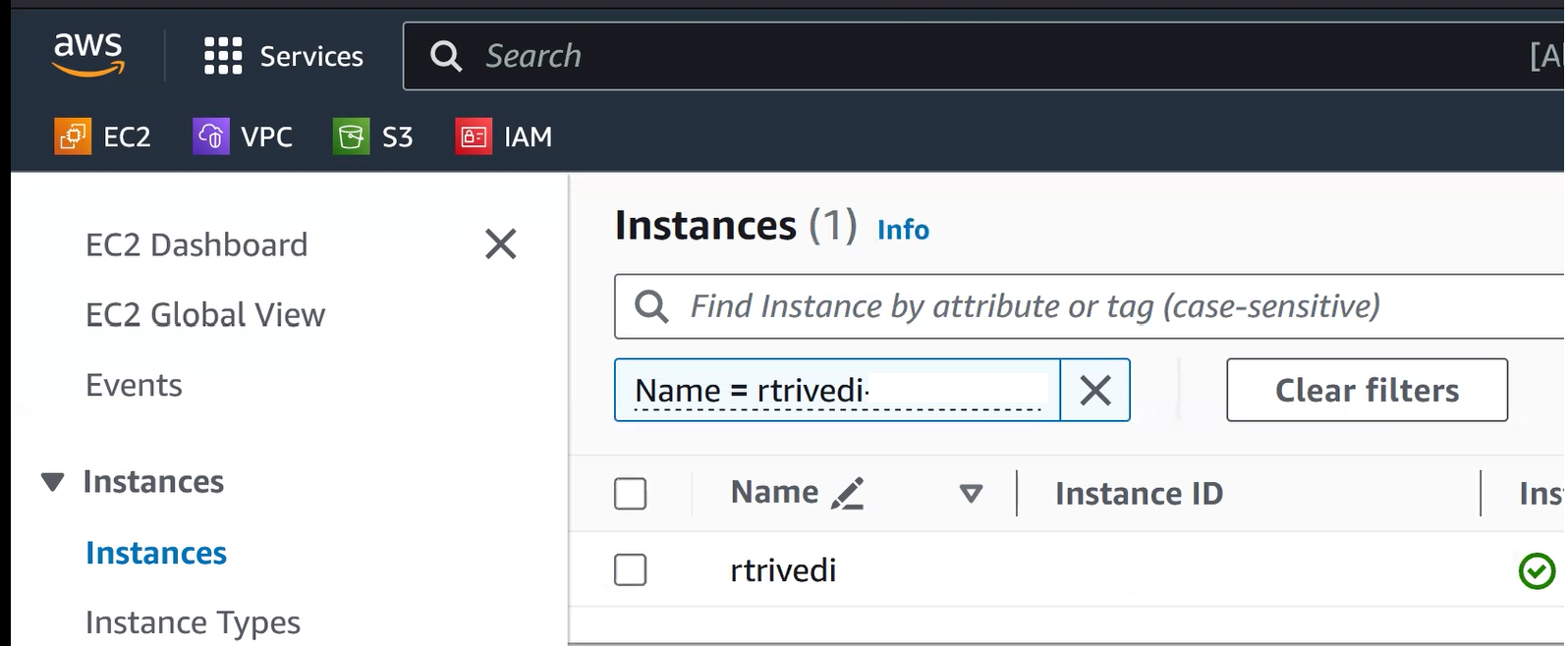Click the AWS logo home icon
Screen dimensions: 1568x646
coord(88,54)
